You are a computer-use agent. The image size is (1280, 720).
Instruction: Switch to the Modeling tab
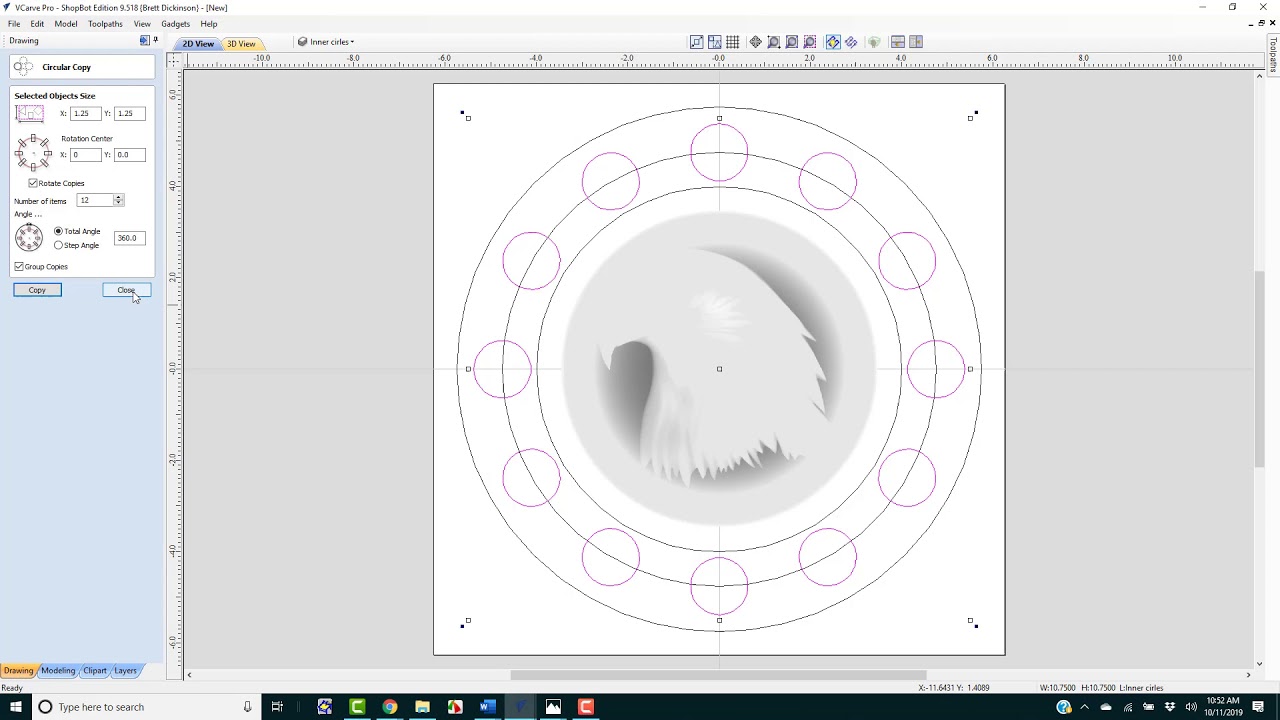[x=58, y=670]
